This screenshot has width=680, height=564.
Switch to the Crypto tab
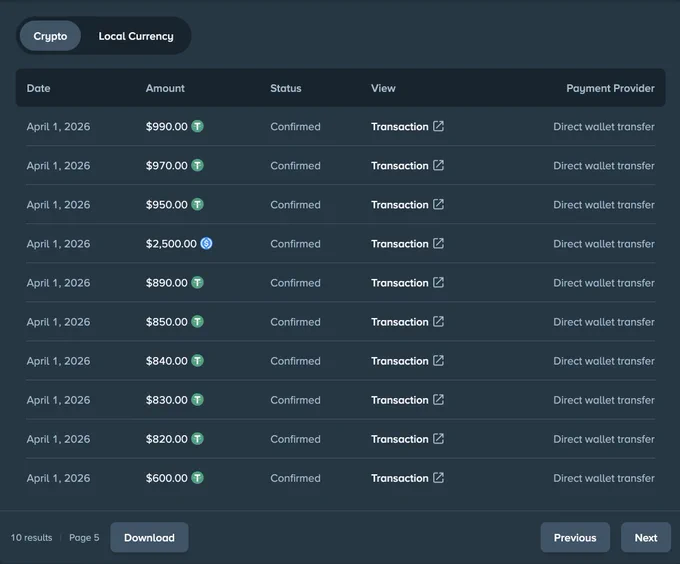click(x=50, y=36)
